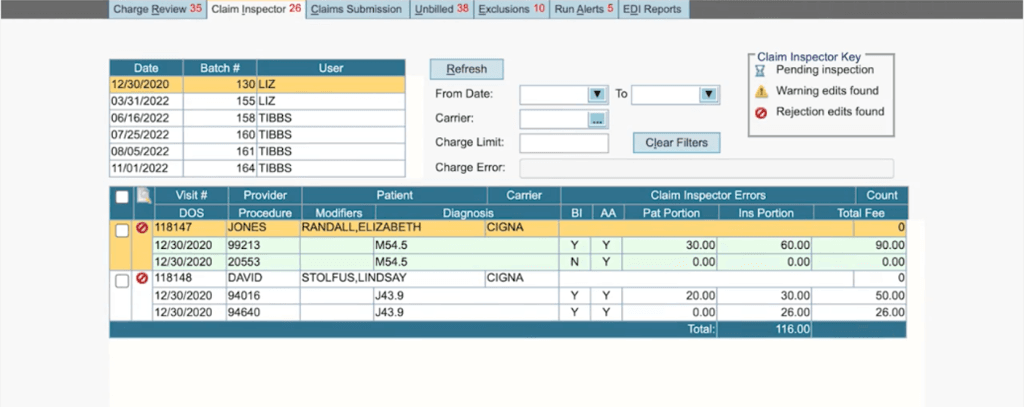The height and width of the screenshot is (407, 1024).
Task: Open the From Date dropdown arrow
Action: tap(596, 95)
